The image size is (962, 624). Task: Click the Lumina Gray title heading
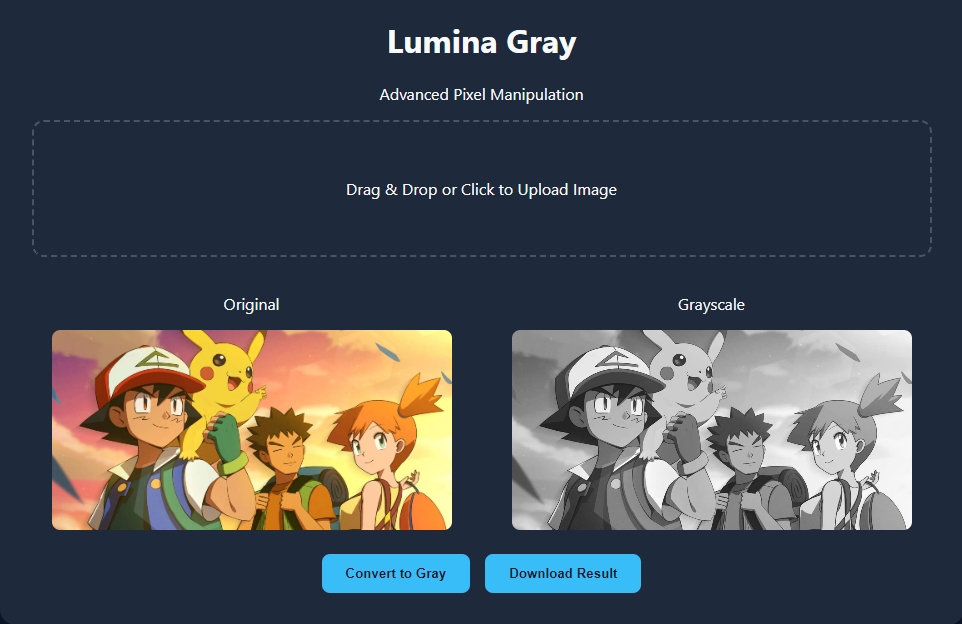tap(481, 42)
